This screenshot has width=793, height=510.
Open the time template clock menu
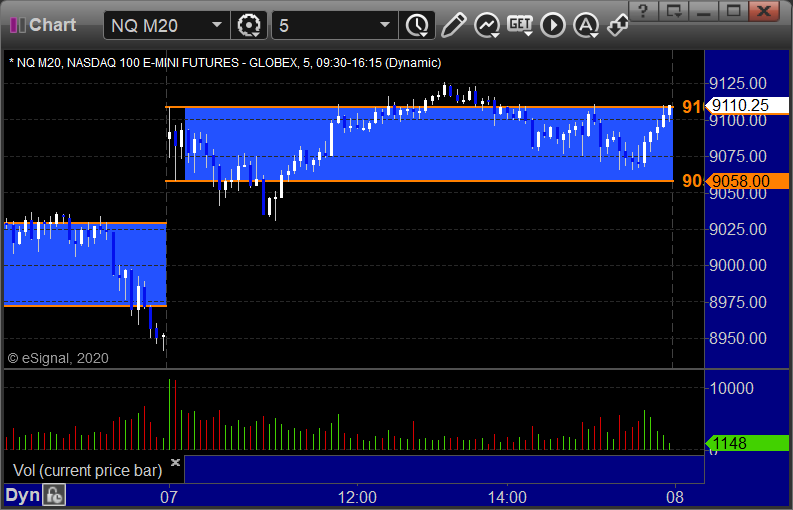[417, 25]
